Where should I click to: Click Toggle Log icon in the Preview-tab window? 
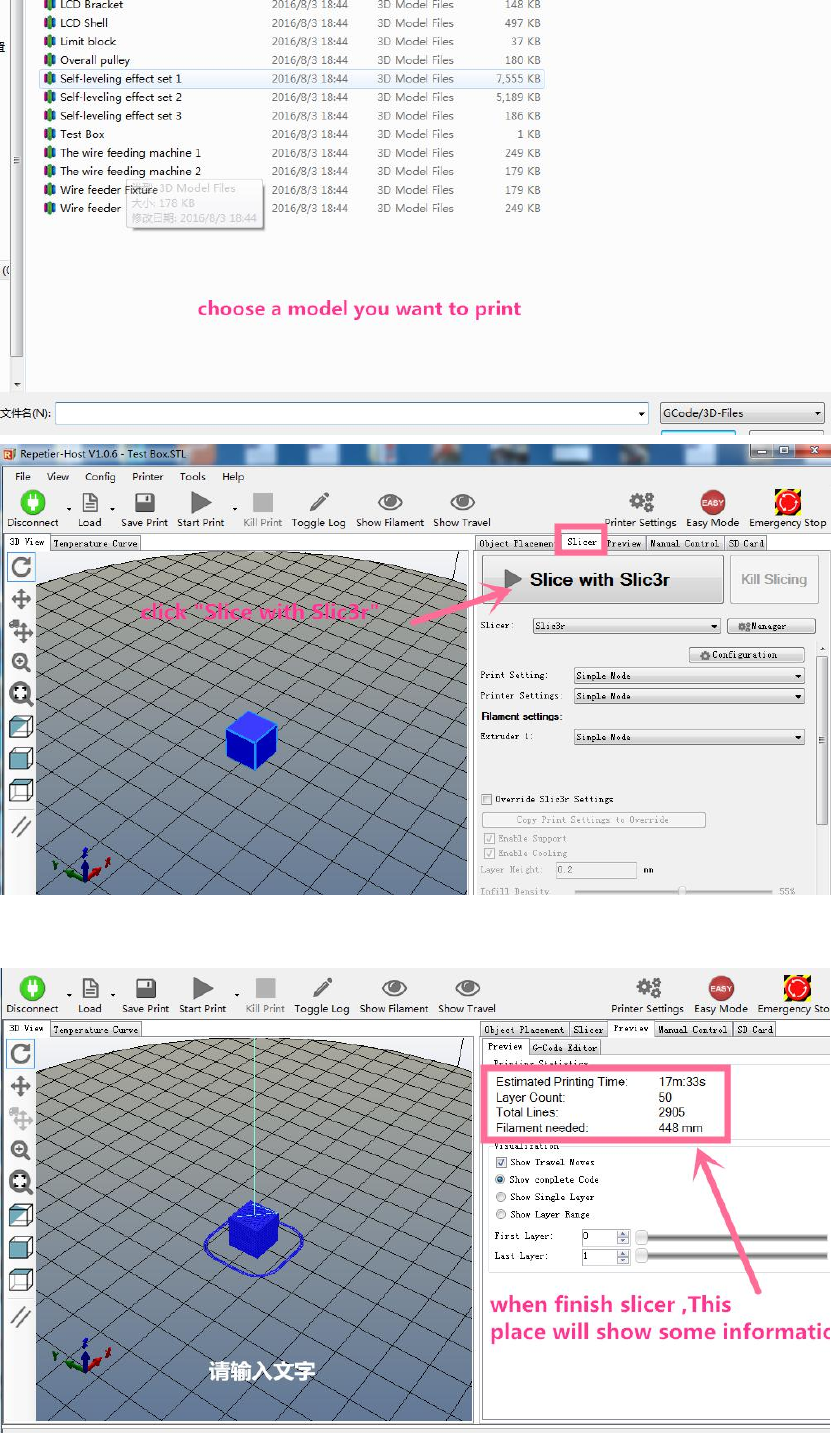click(x=322, y=988)
